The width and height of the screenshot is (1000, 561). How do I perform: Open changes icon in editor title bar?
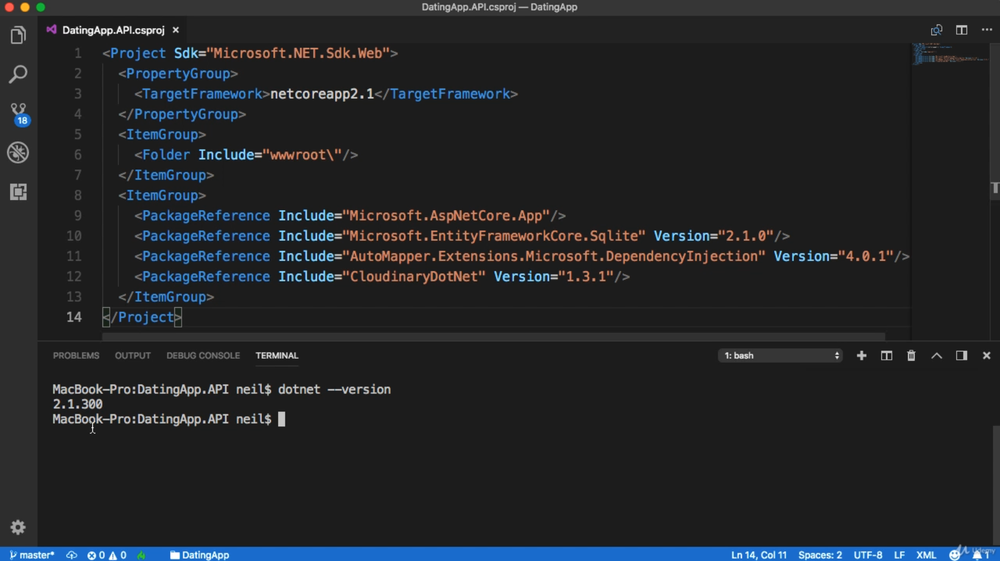click(936, 30)
